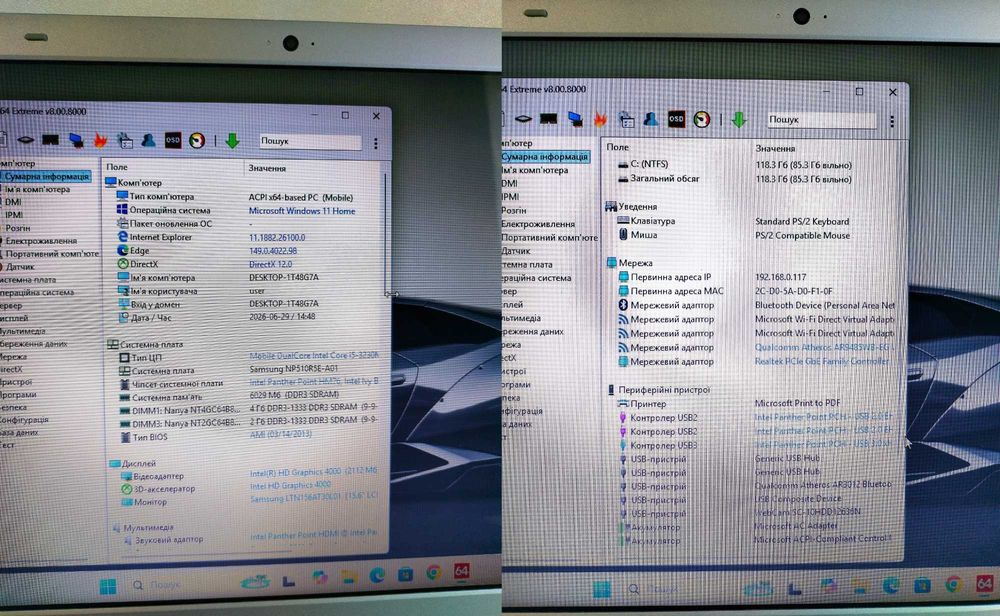Select Сумарна інформація tree item in right photo
Screen dimensions: 1000x616
[x=544, y=156]
